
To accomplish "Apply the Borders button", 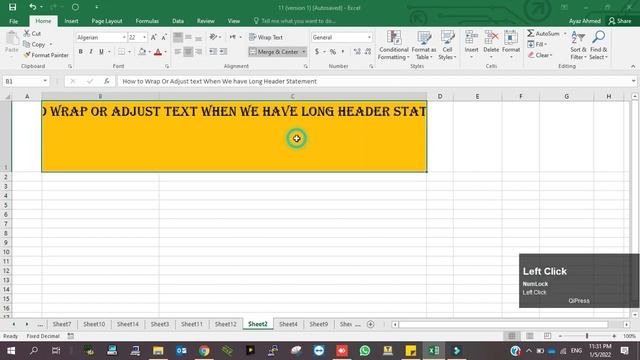I will pyautogui.click(x=122, y=52).
